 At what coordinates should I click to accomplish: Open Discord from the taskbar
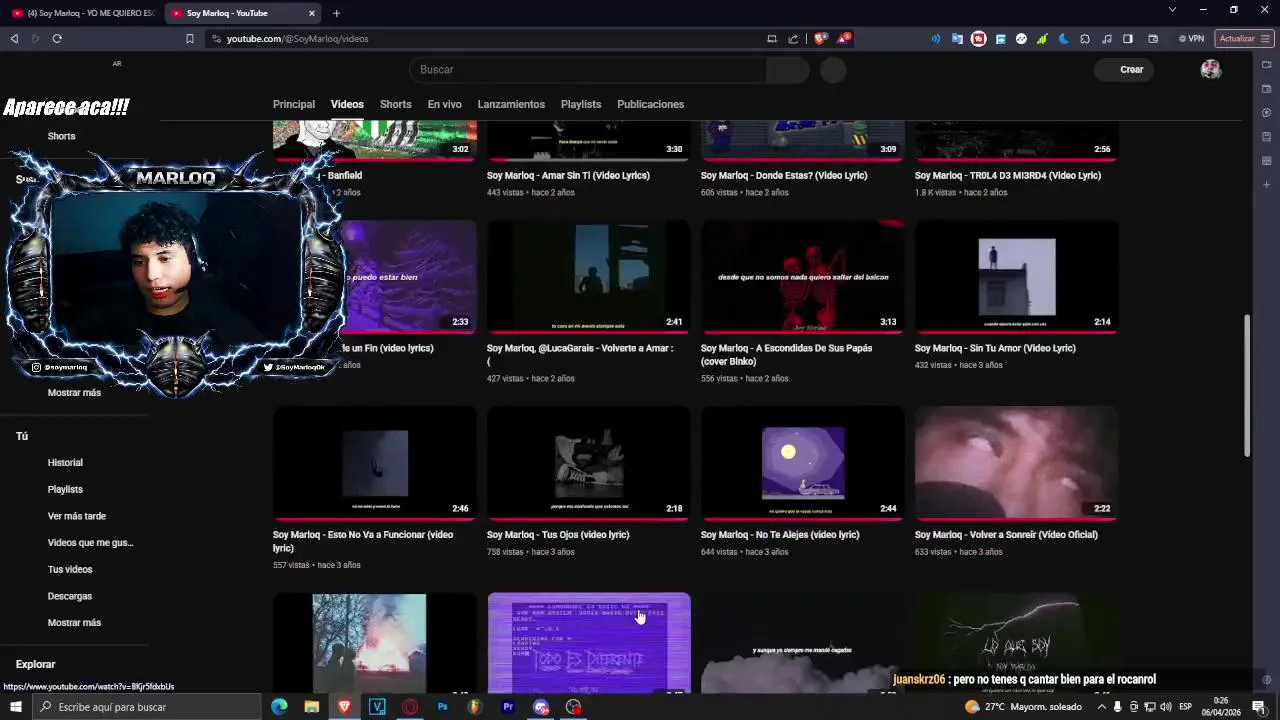541,707
